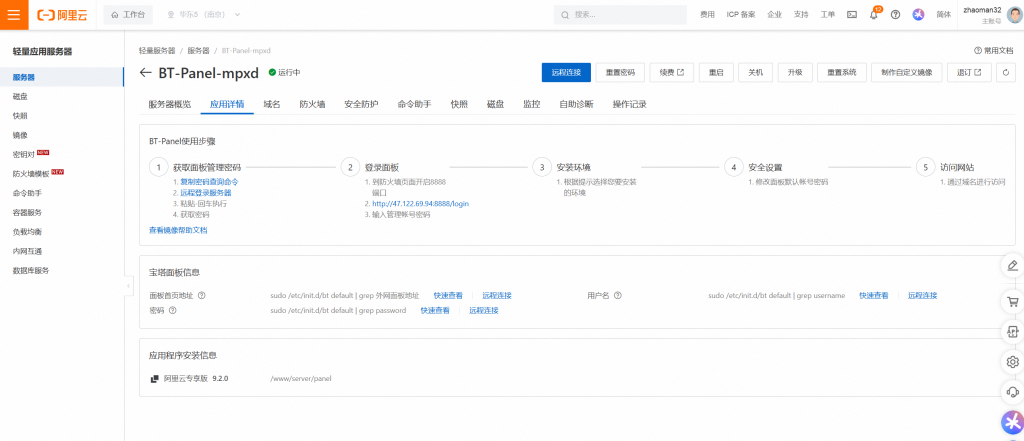Switch to the 磁盘 tab

click(495, 105)
